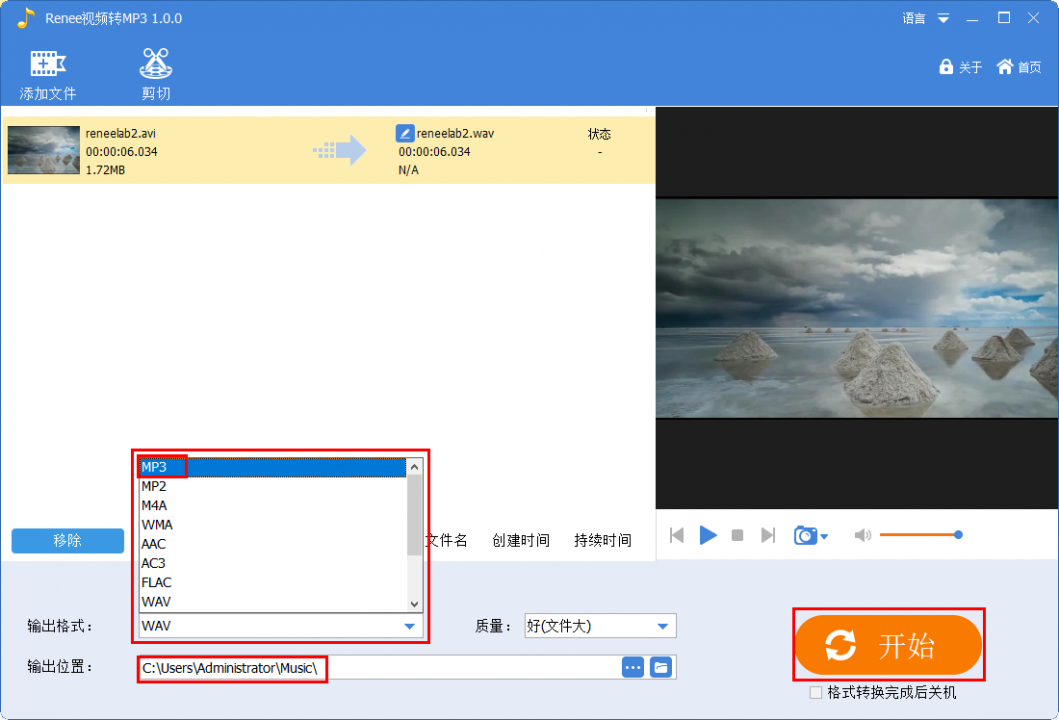Choose MP3 from the format list

[272, 467]
